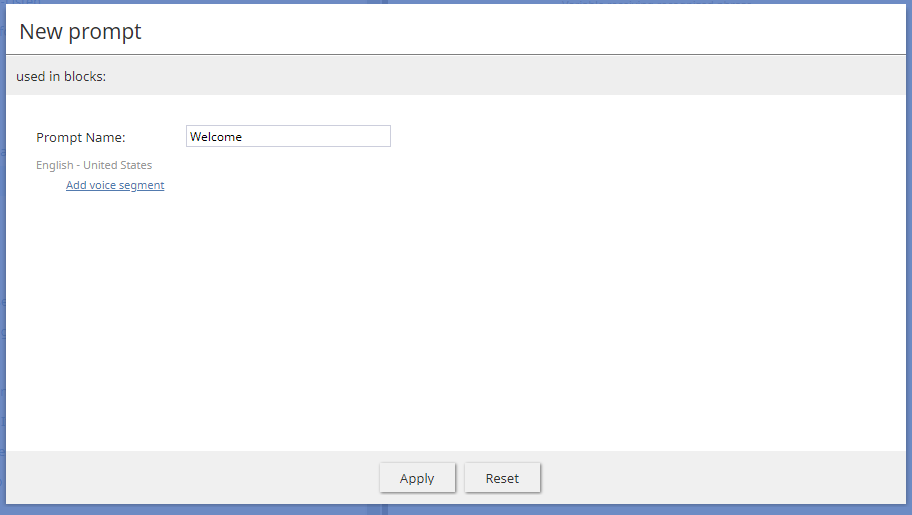Click the 'United States' part of the language text
Image resolution: width=912 pixels, height=515 pixels.
[117, 165]
